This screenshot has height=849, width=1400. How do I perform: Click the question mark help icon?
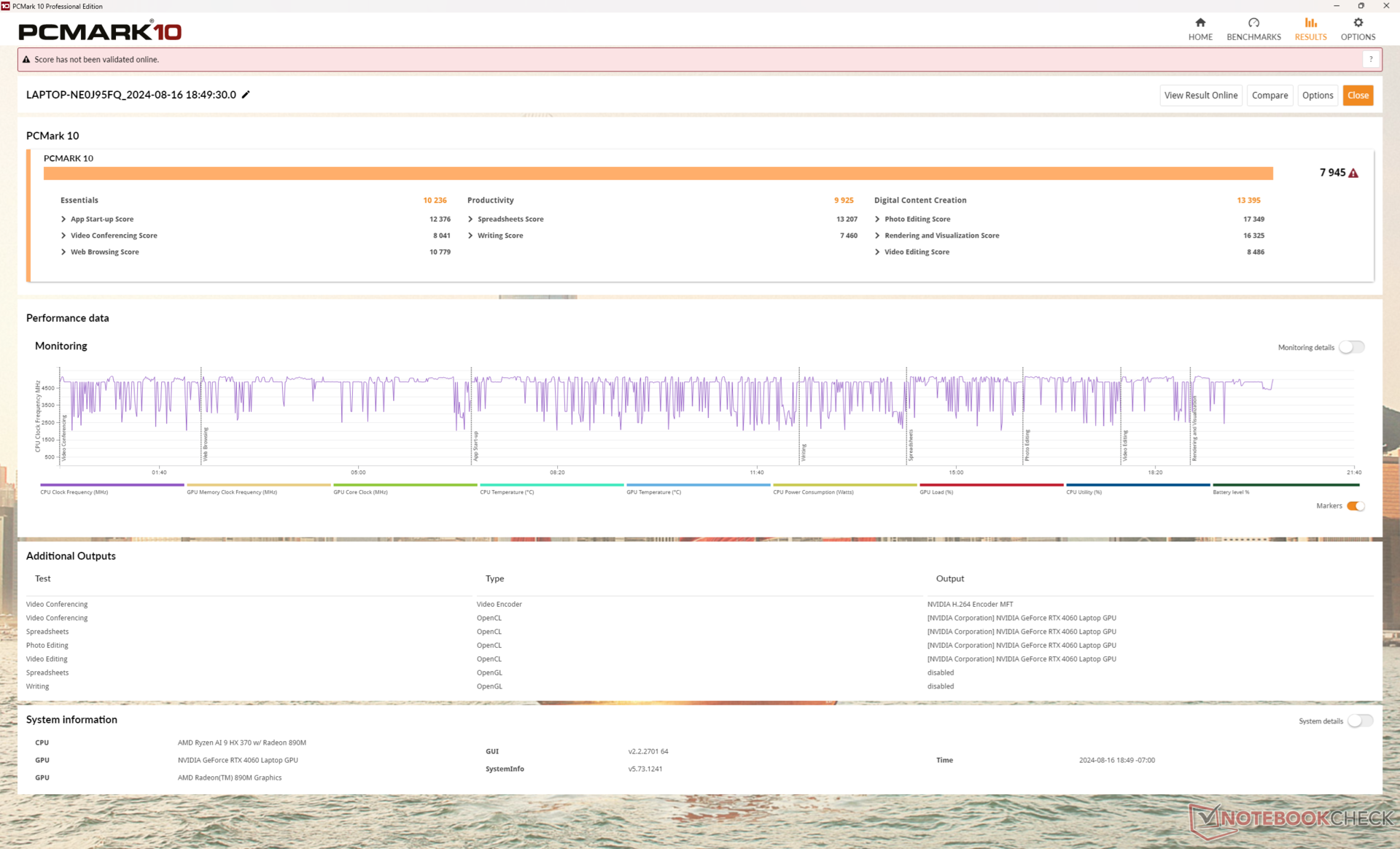click(1371, 60)
